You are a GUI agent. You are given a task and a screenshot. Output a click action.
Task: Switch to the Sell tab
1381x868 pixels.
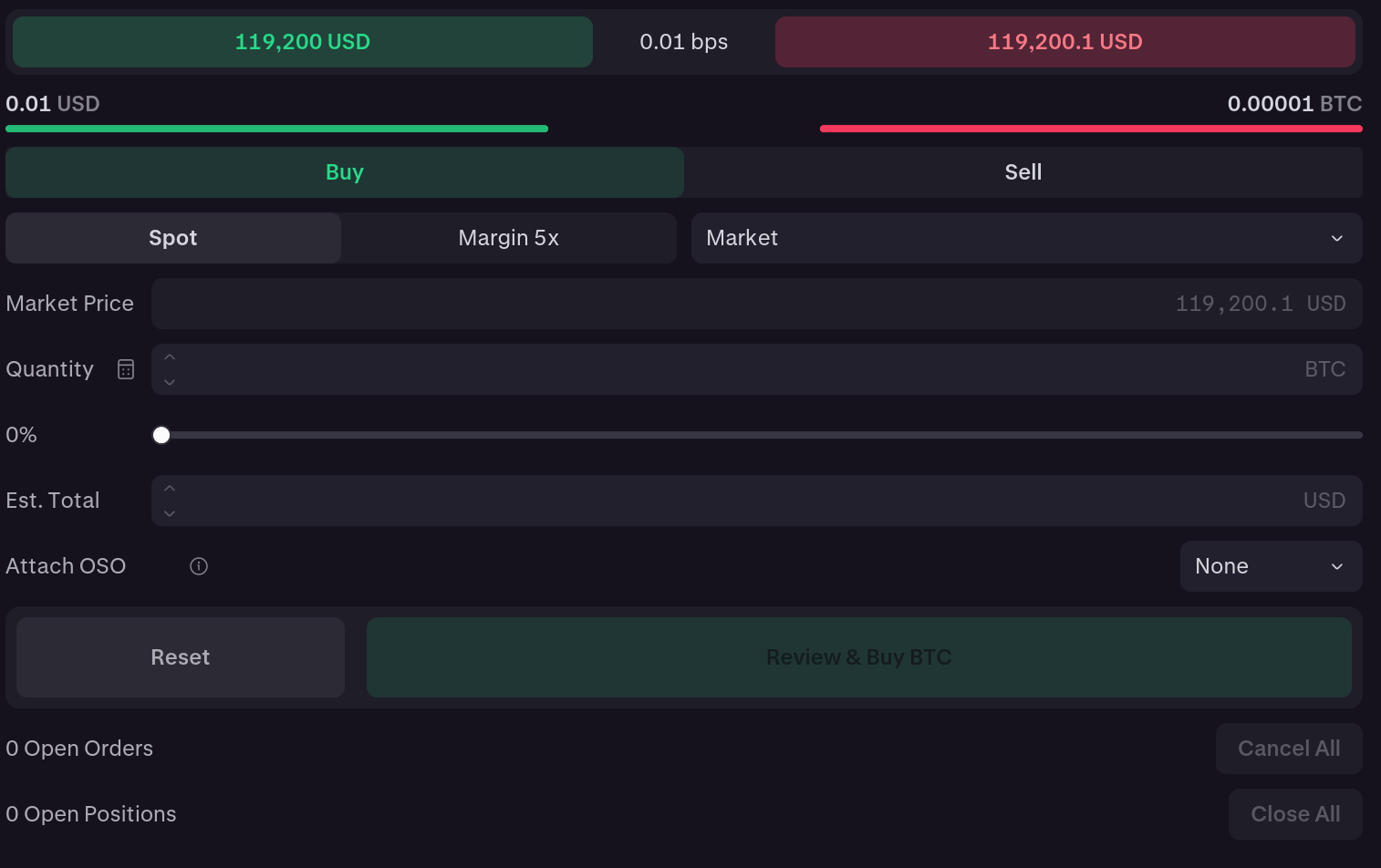coord(1023,172)
